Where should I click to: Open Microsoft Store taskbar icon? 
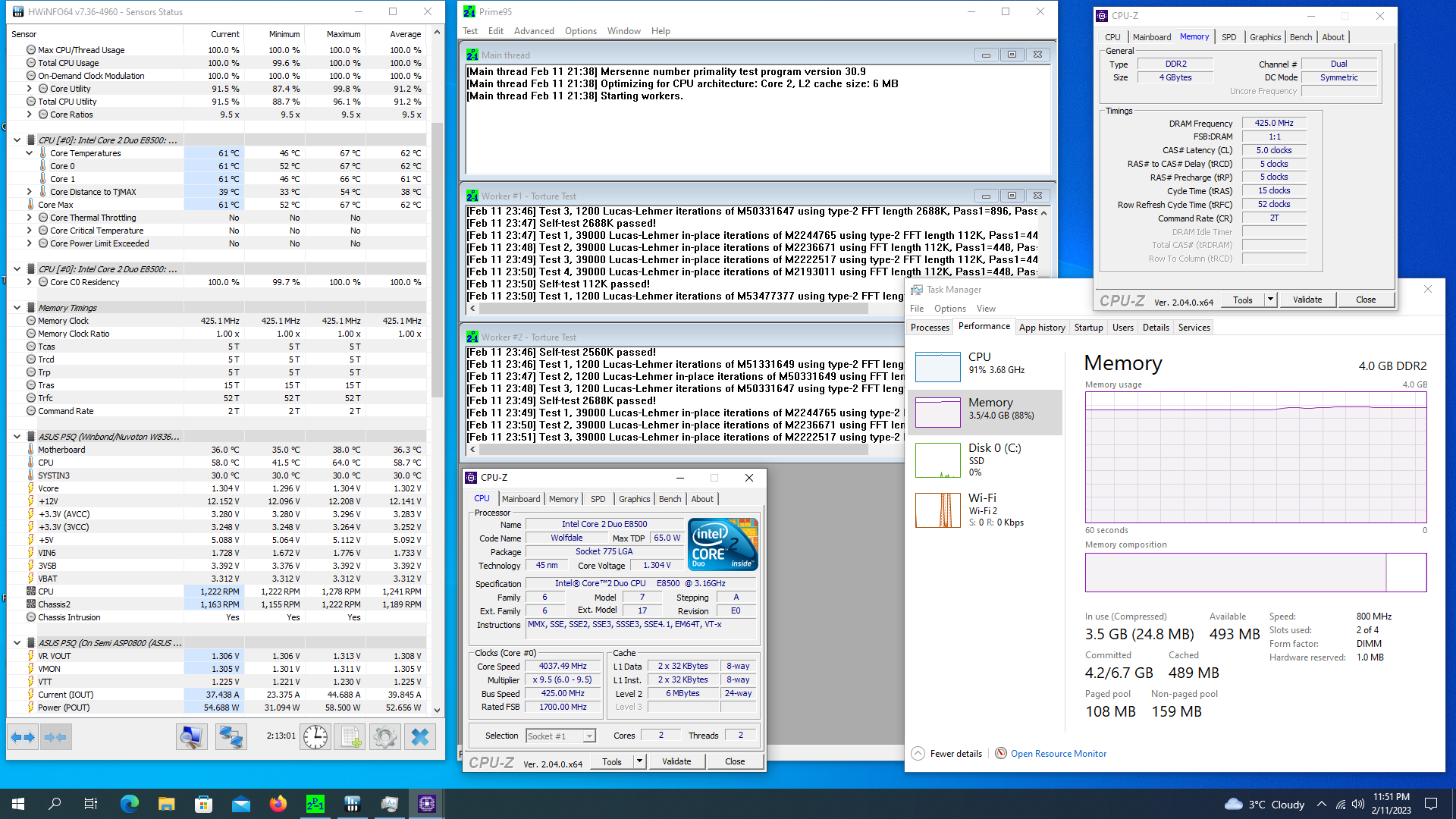click(x=204, y=804)
